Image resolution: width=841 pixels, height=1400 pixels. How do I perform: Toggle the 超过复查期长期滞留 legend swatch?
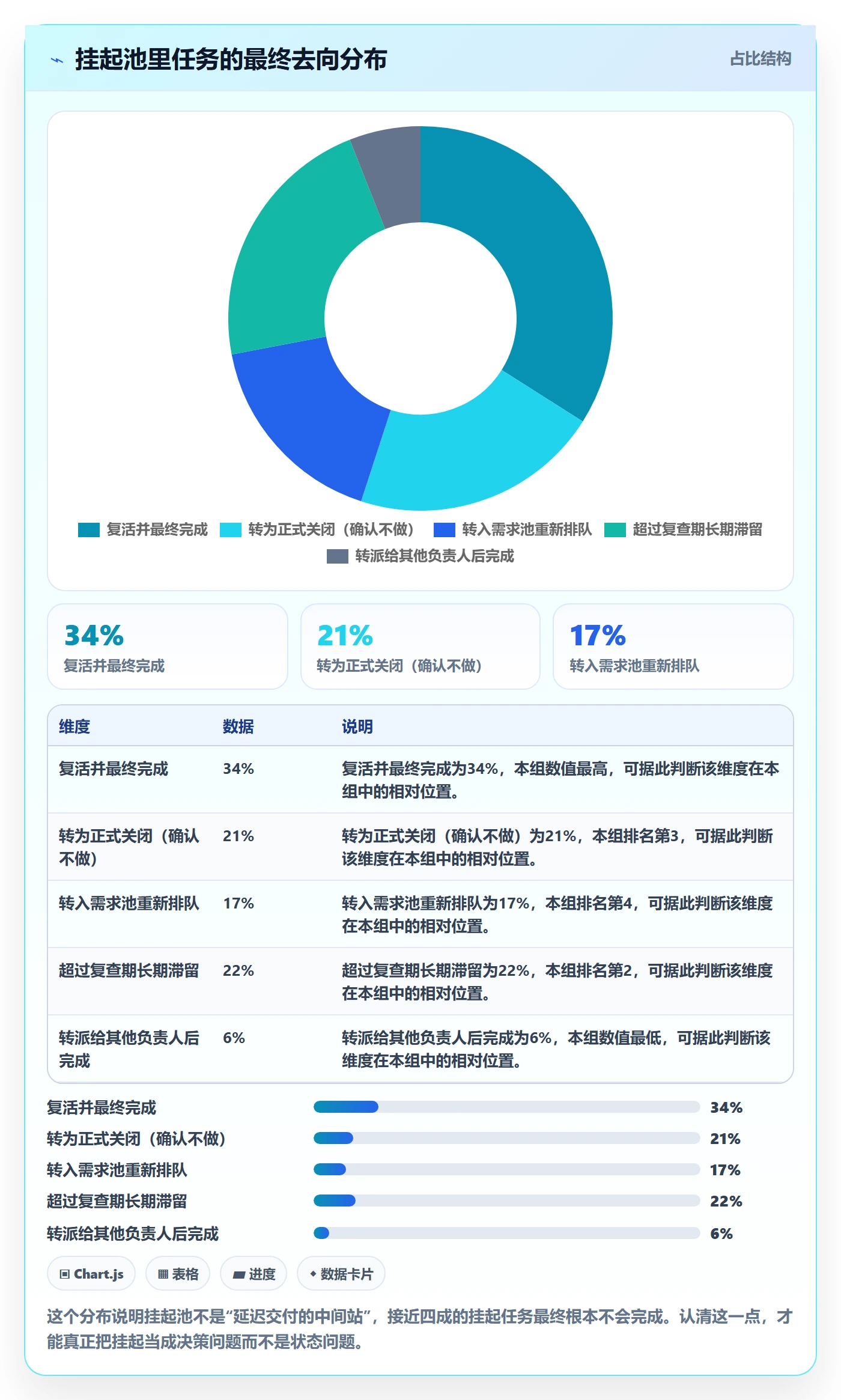pos(615,530)
